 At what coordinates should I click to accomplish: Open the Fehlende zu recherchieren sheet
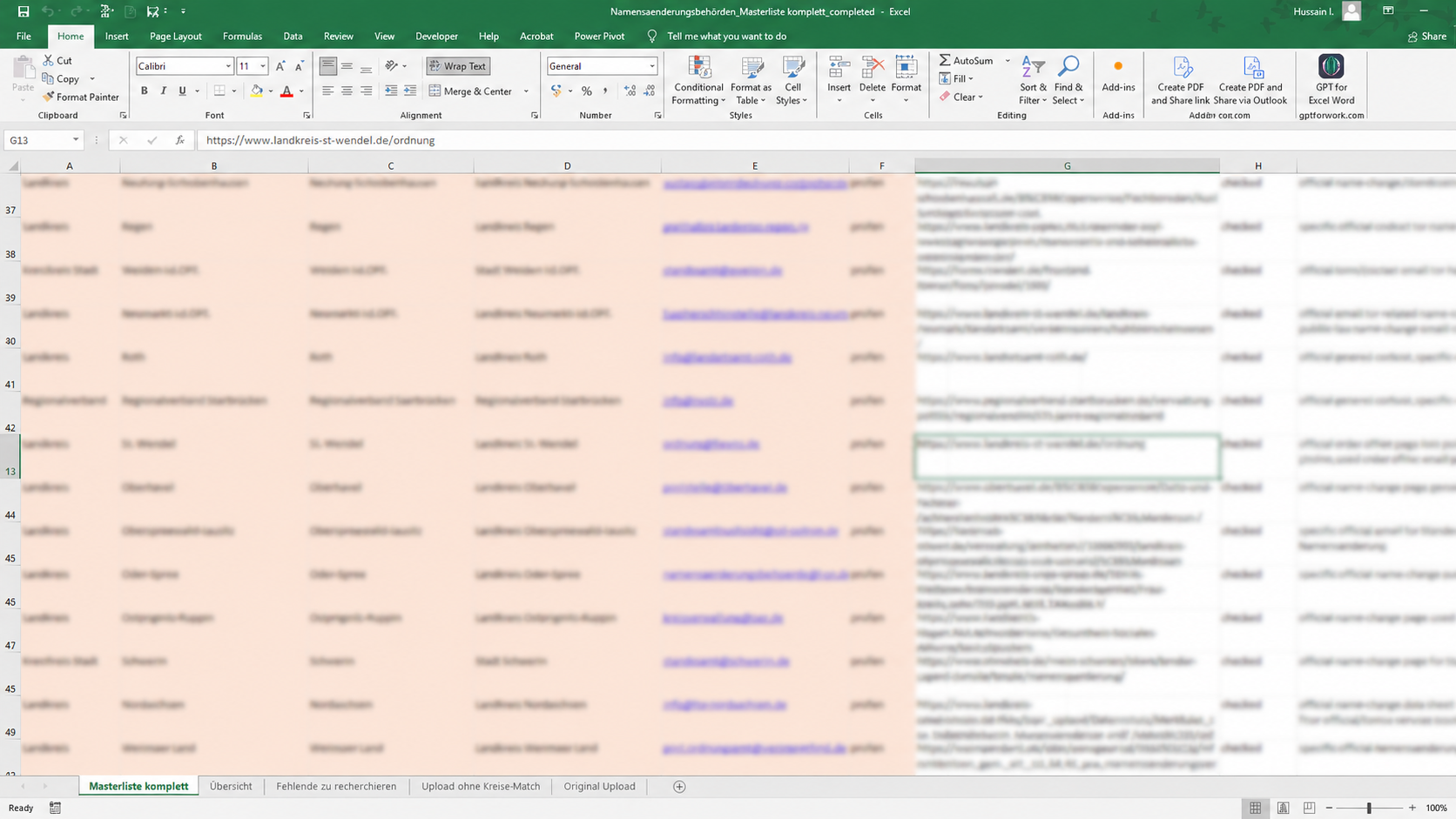point(336,787)
